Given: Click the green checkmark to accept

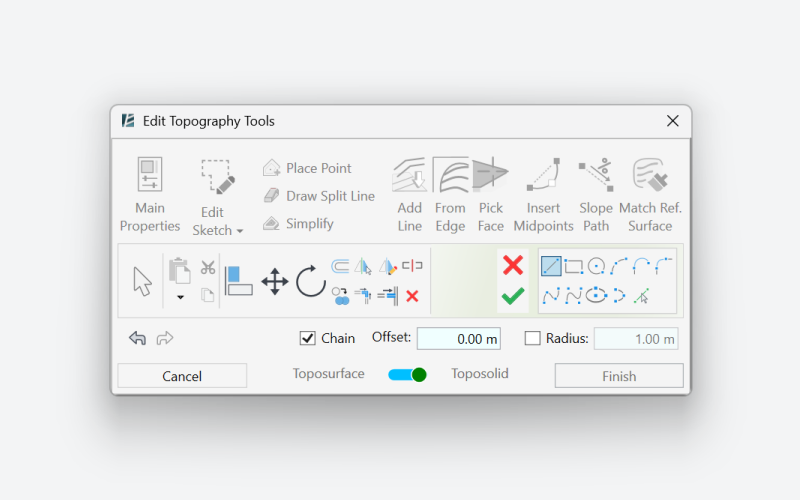Looking at the screenshot, I should pyautogui.click(x=513, y=296).
